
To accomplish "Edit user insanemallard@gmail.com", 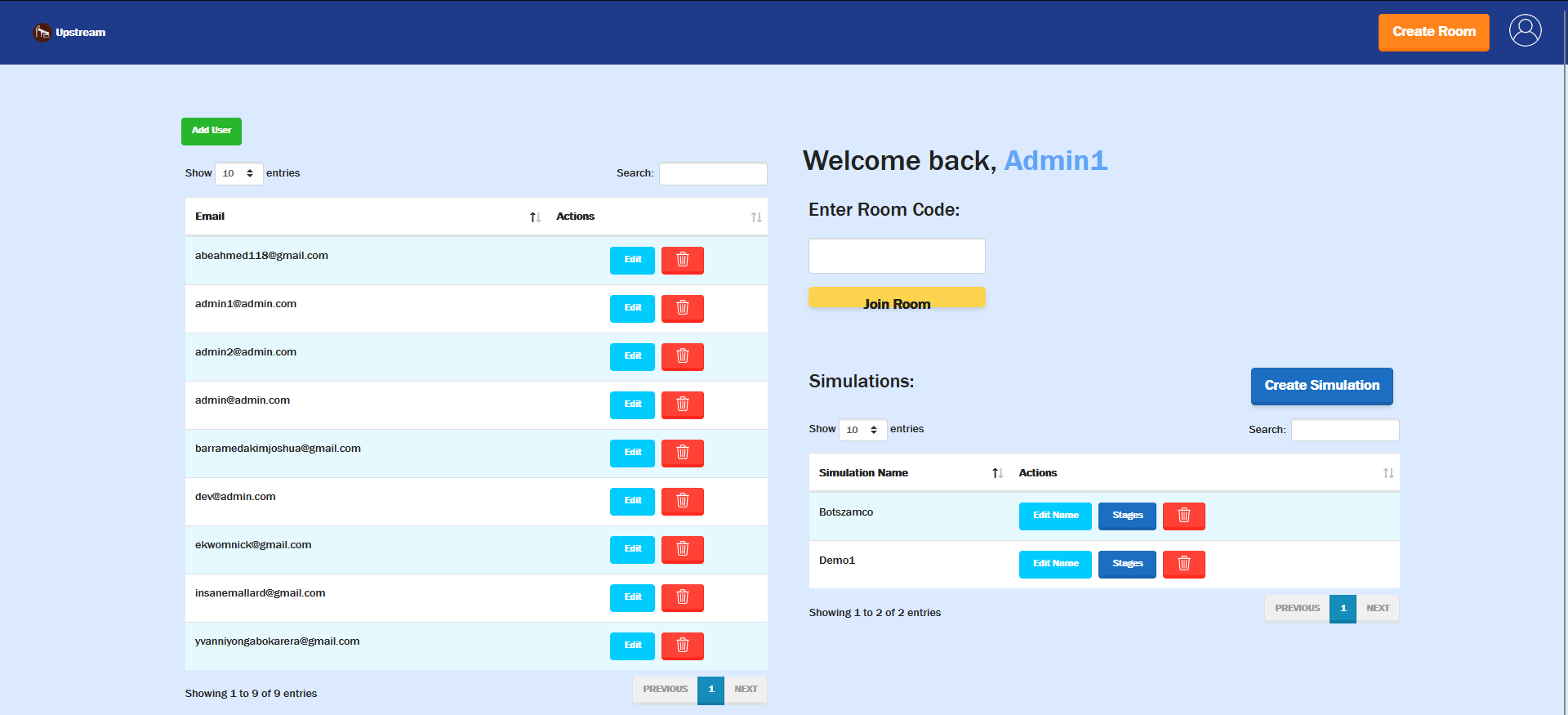I will 633,597.
